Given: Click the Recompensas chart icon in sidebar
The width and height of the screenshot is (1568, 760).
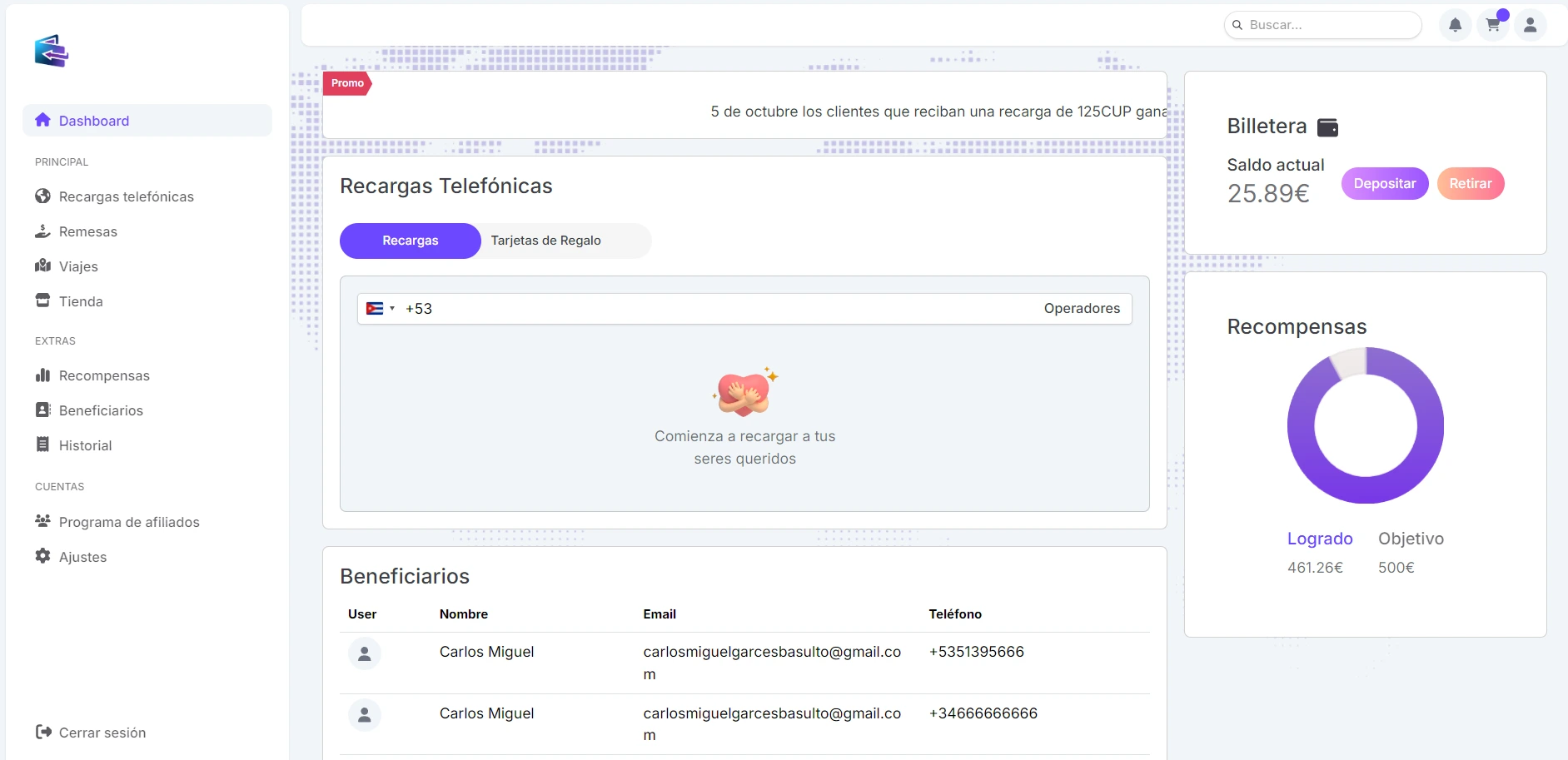Looking at the screenshot, I should pos(43,375).
